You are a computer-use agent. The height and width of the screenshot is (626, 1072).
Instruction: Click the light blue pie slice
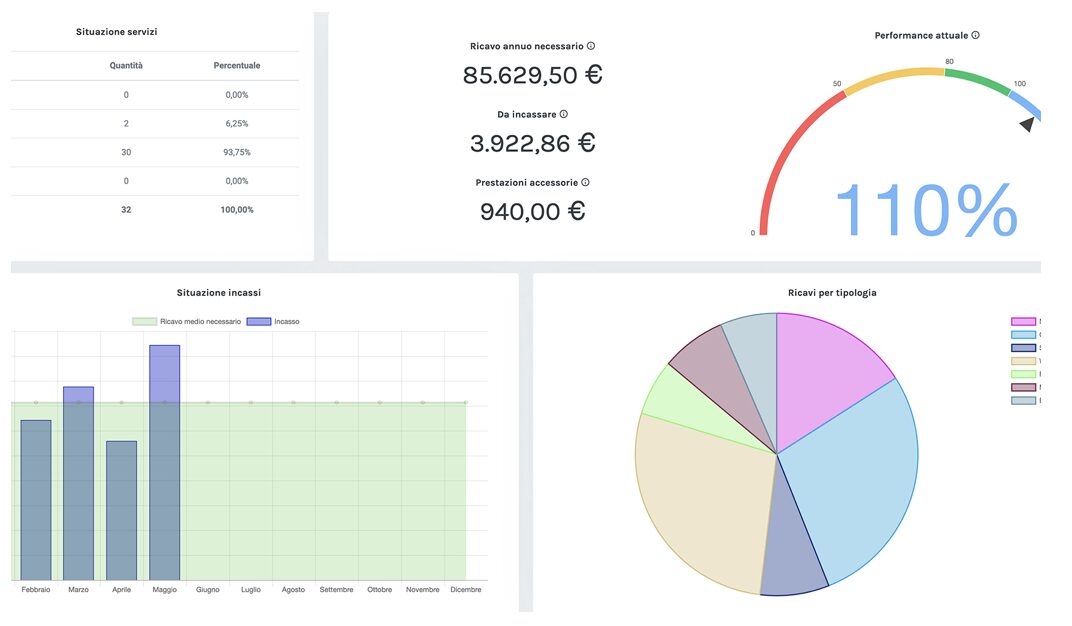click(860, 470)
